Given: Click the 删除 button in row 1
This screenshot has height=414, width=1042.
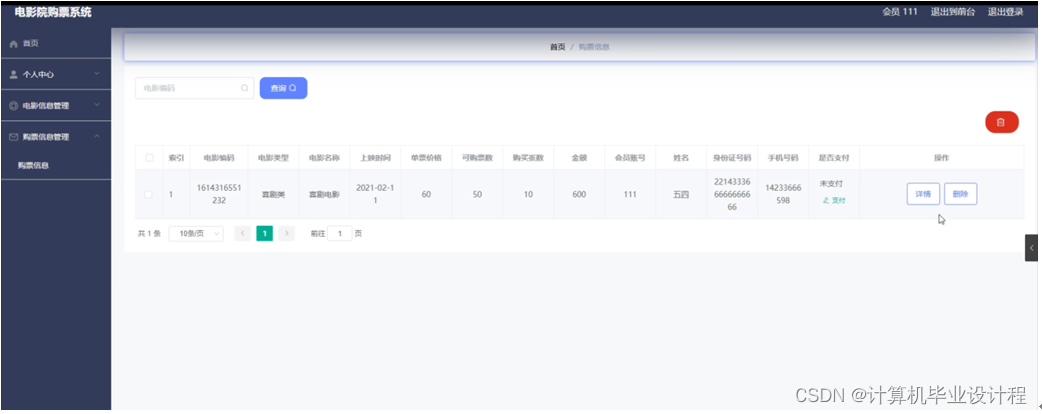Looking at the screenshot, I should coord(960,194).
